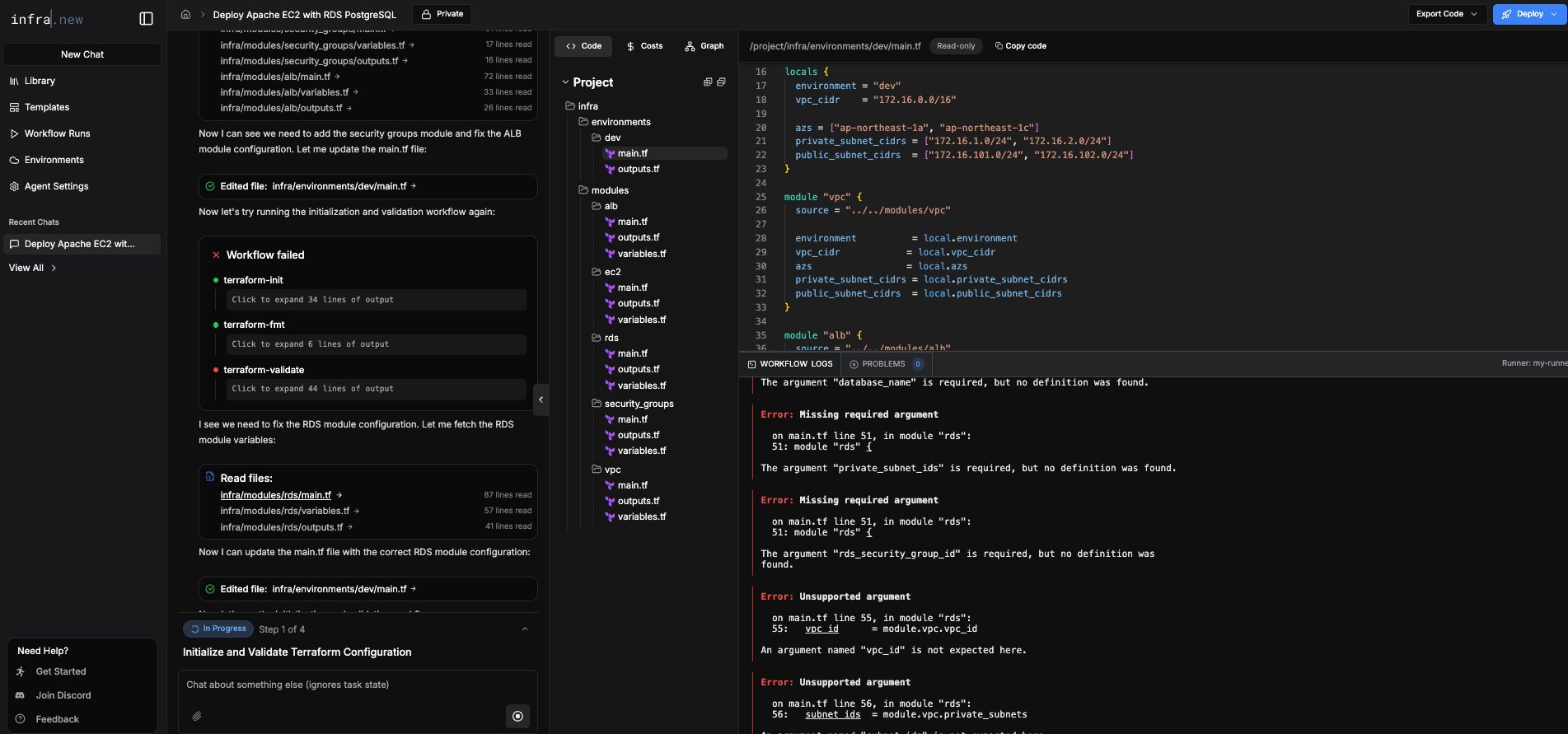Collapse the chat panel with arrow handle
This screenshot has width=1568, height=734.
click(x=541, y=400)
